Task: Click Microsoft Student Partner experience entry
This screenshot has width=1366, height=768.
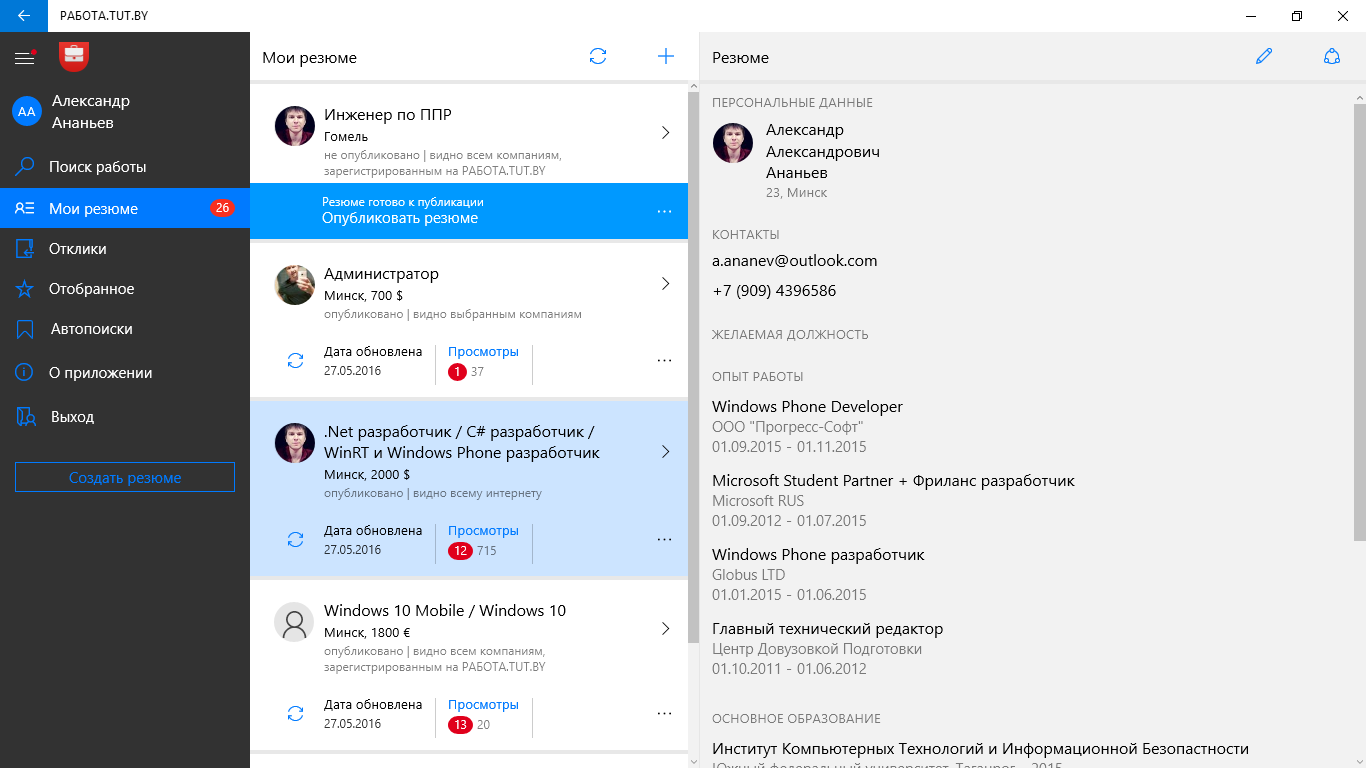Action: coord(893,500)
